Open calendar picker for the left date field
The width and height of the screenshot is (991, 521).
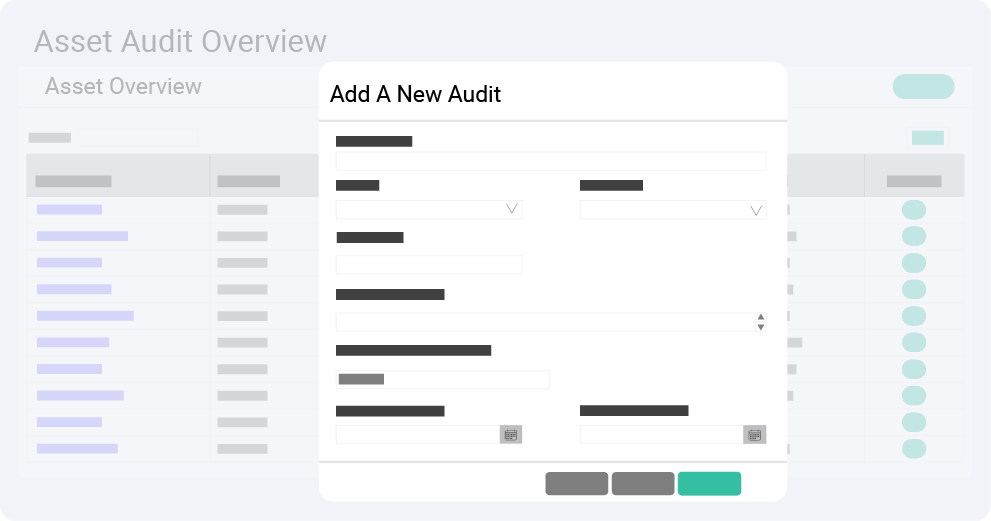pyautogui.click(x=511, y=435)
